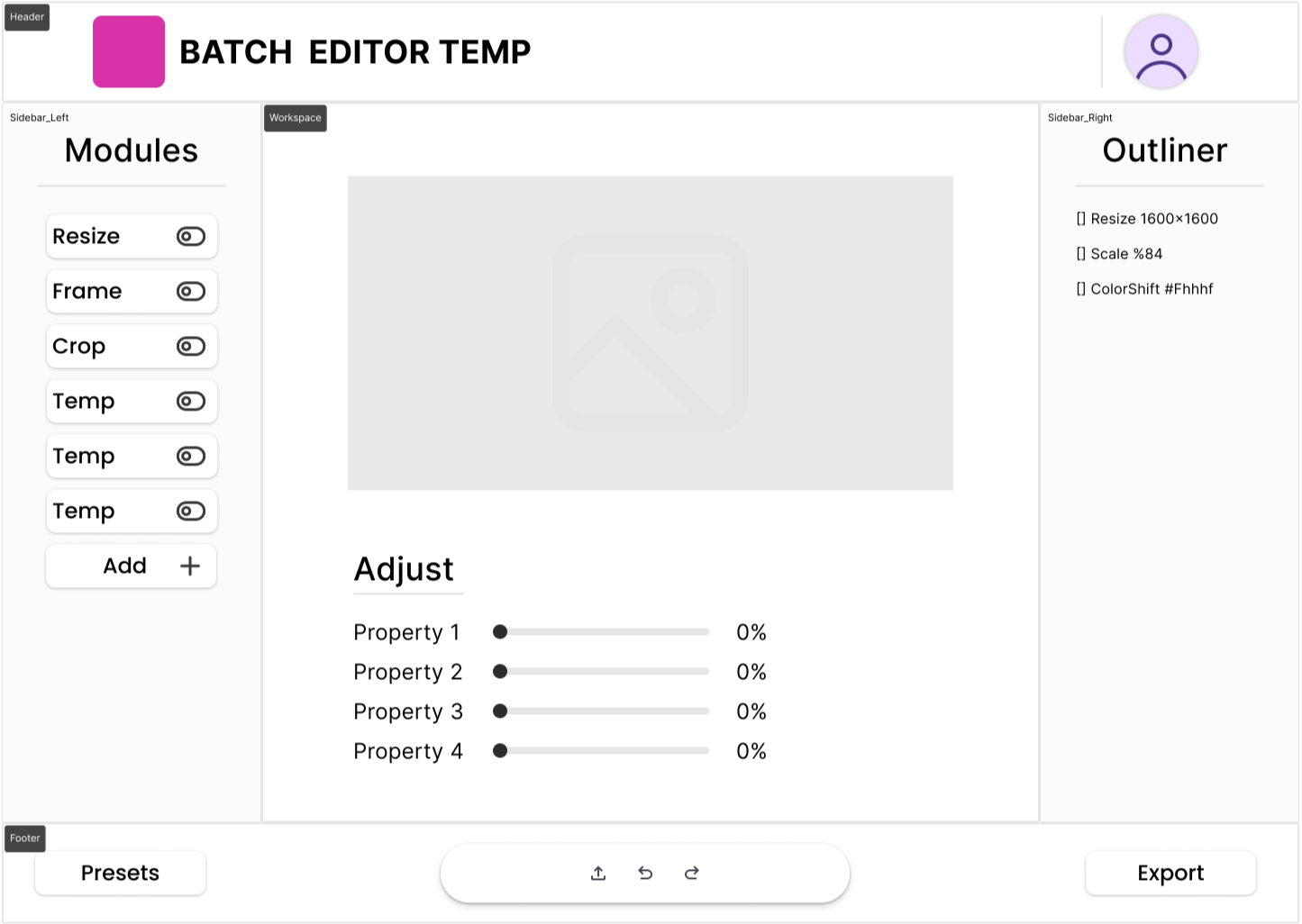The width and height of the screenshot is (1302, 924).
Task: Click the upload icon in the footer toolbar
Action: point(598,873)
